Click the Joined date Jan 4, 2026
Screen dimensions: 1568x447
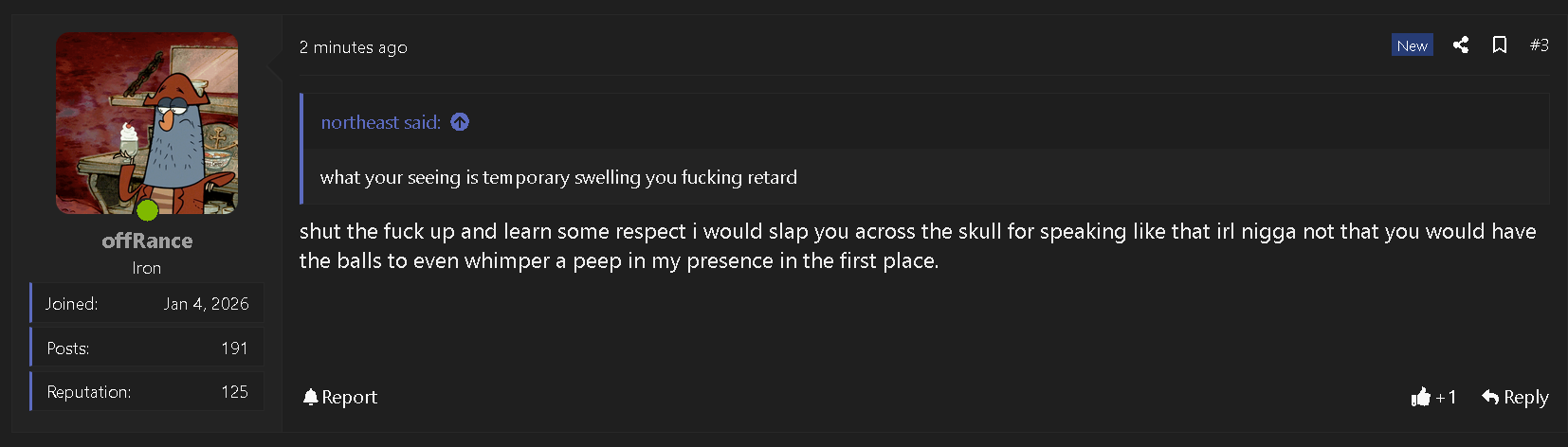click(206, 304)
